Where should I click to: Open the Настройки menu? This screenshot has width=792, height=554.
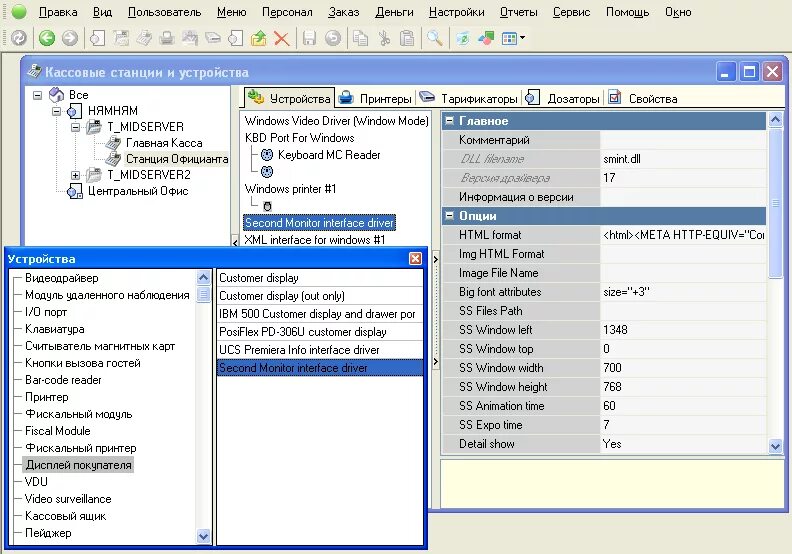point(457,12)
